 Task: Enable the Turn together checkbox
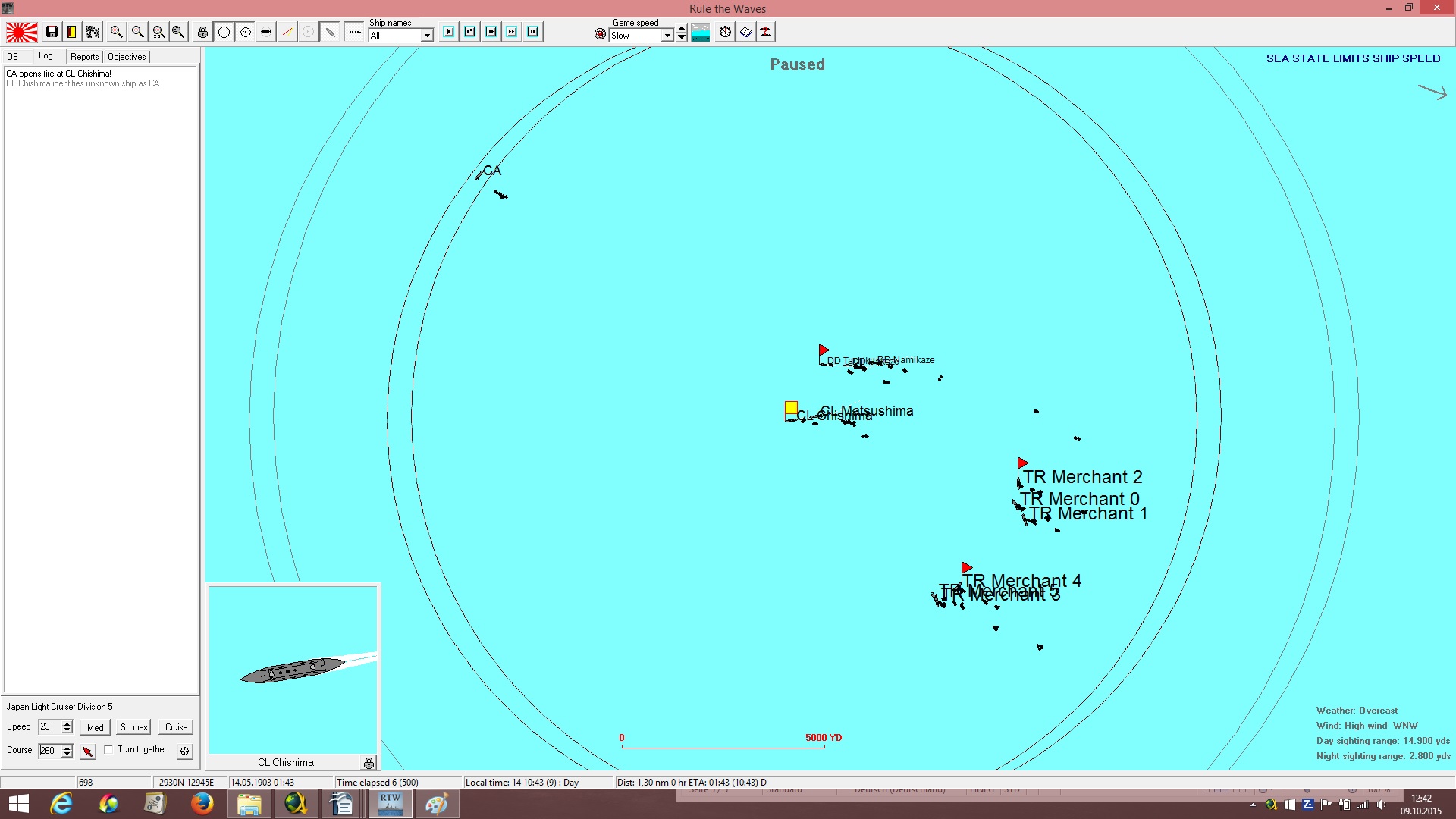108,749
